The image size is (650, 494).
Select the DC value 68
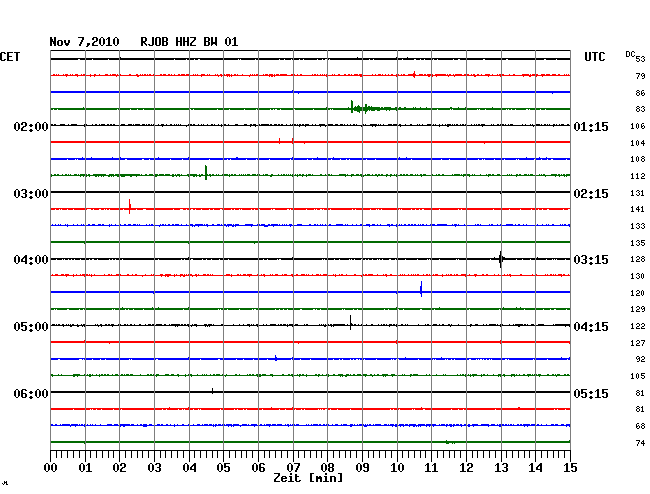640,426
